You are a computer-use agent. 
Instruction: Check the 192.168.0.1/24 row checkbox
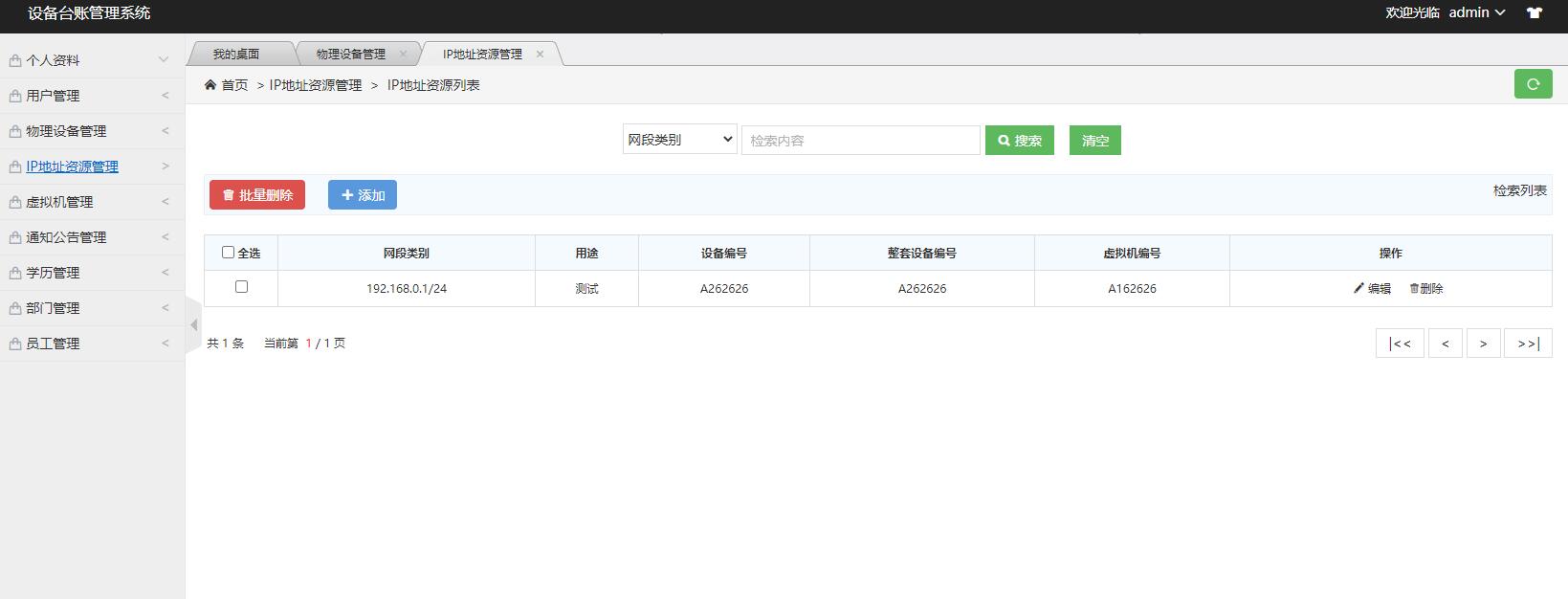pyautogui.click(x=241, y=287)
